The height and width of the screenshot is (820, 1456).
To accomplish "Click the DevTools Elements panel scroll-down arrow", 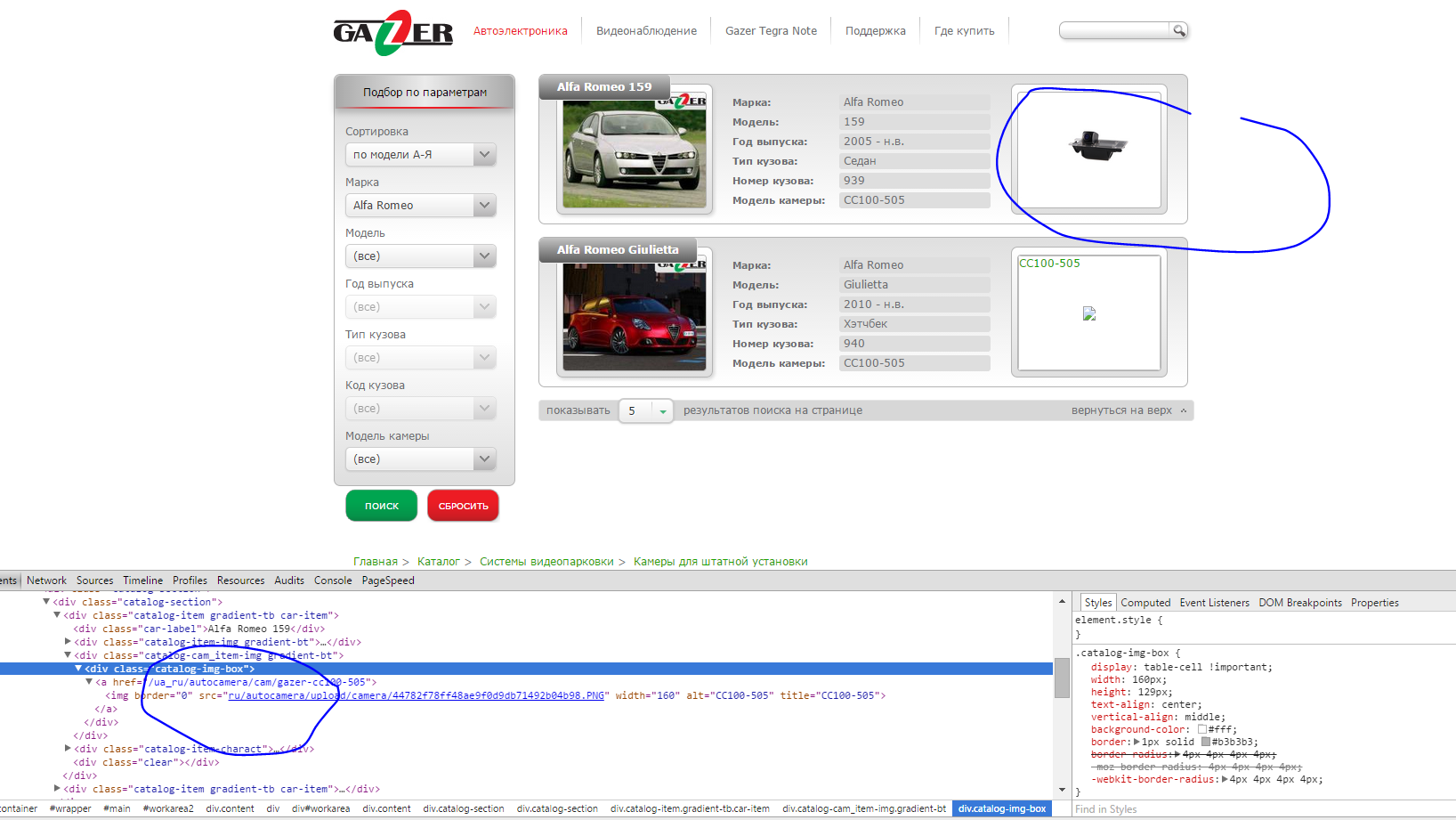I will click(1062, 790).
